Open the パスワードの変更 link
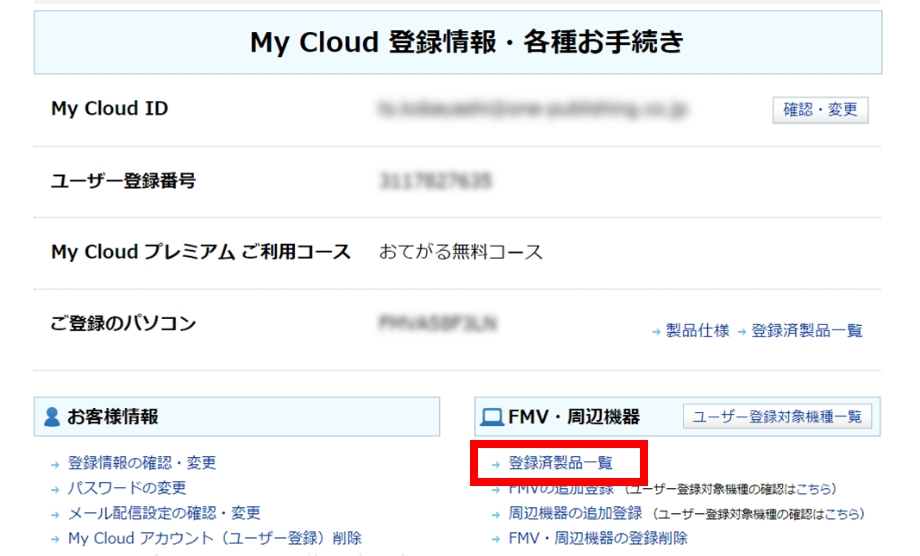 (127, 488)
